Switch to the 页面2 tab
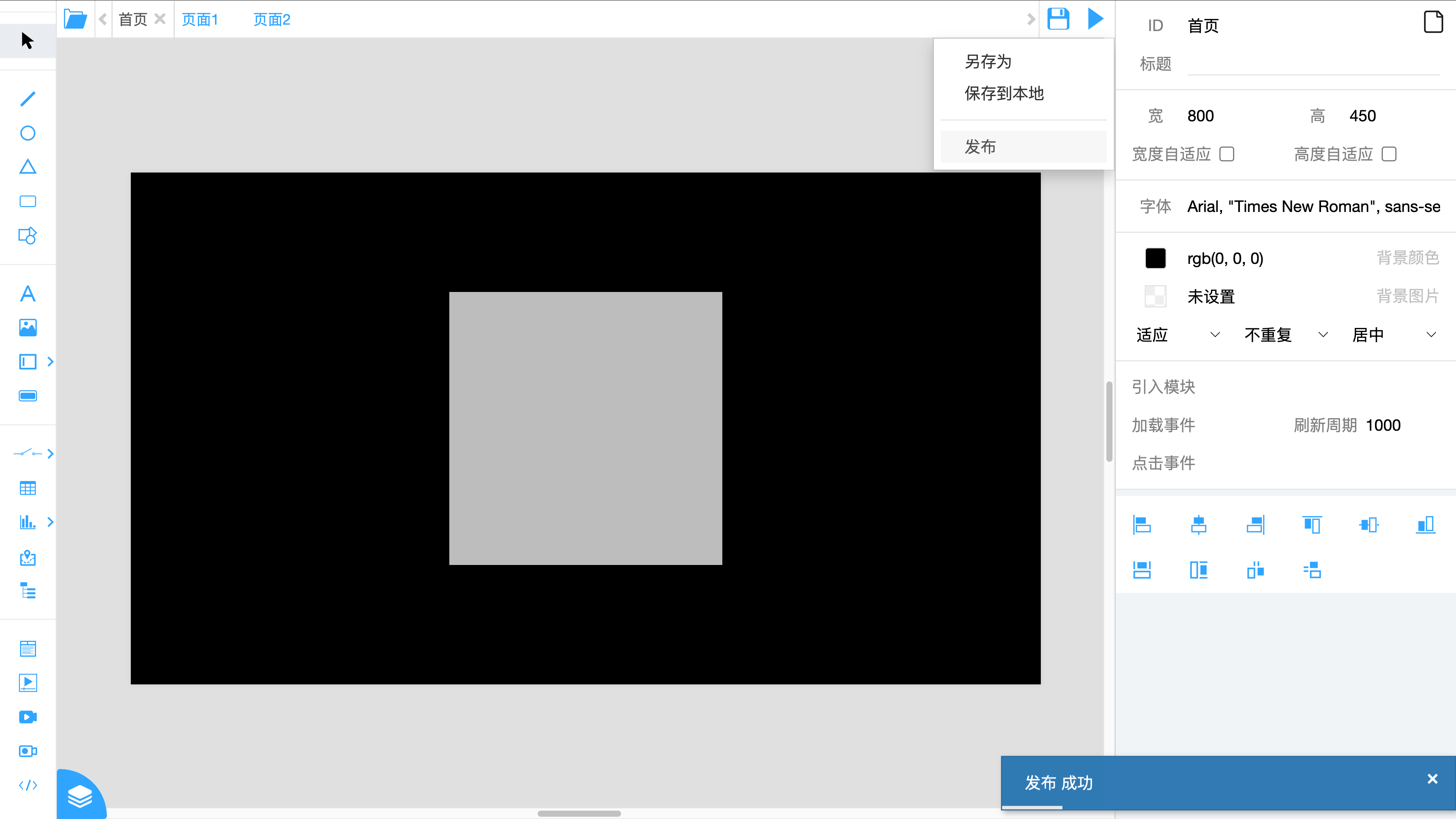The height and width of the screenshot is (819, 1456). (x=272, y=20)
